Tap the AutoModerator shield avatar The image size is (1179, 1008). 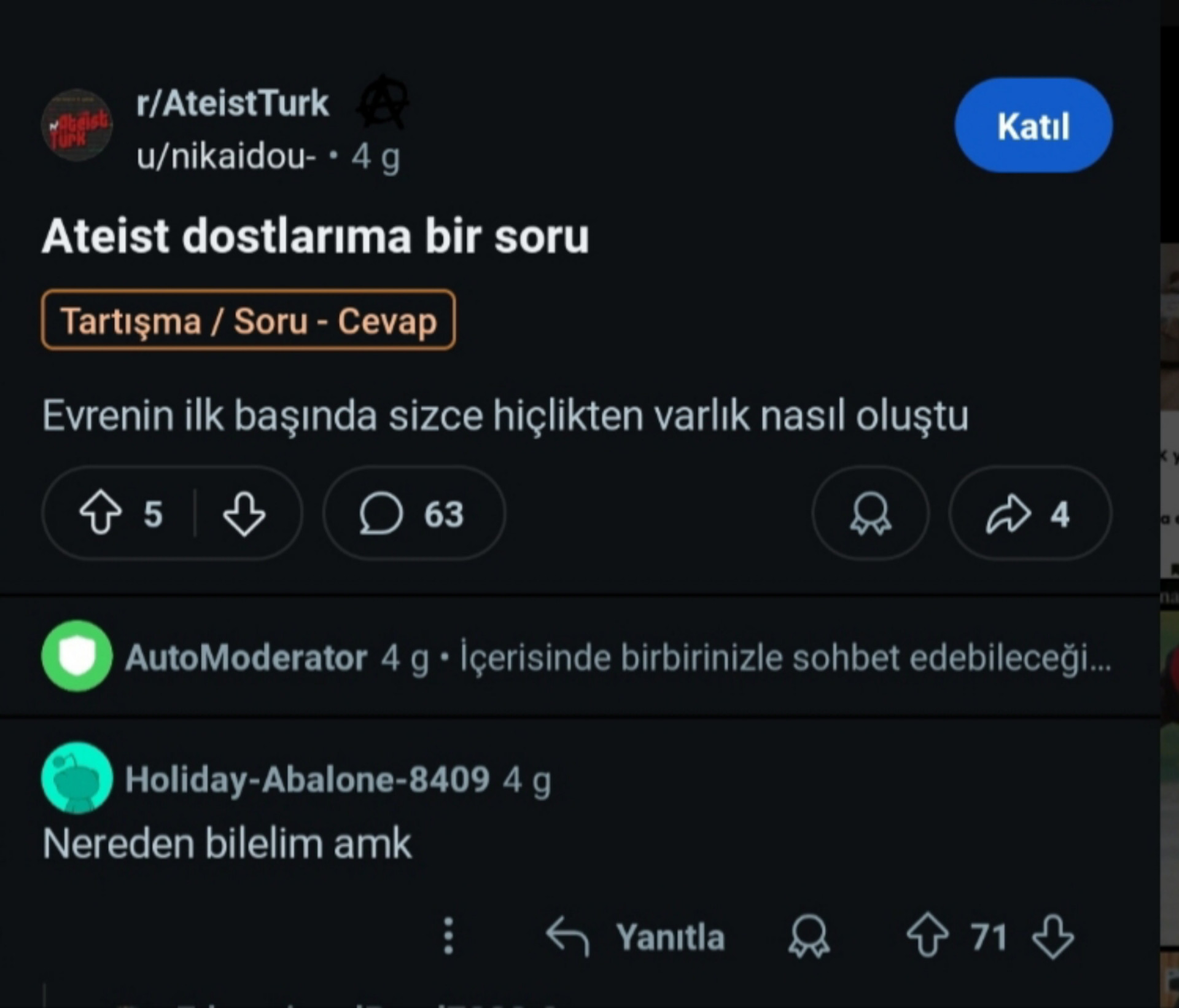(x=77, y=656)
